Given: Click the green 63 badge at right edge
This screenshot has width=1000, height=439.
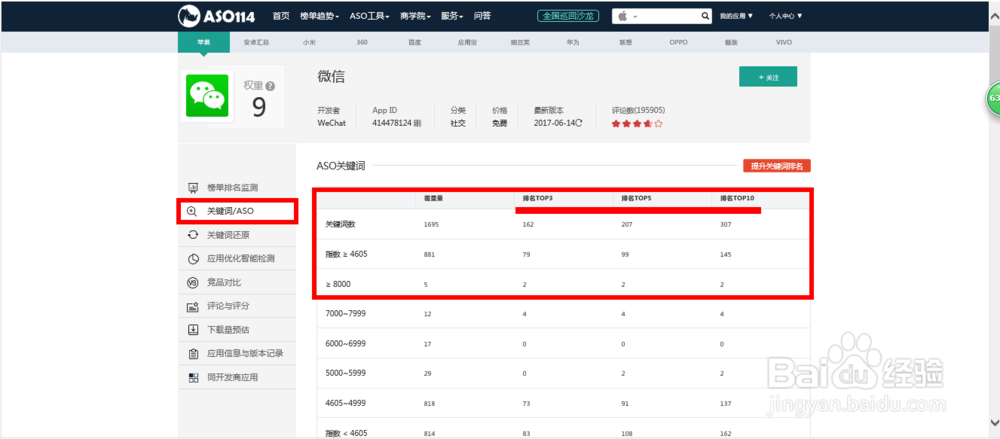Looking at the screenshot, I should click(993, 99).
